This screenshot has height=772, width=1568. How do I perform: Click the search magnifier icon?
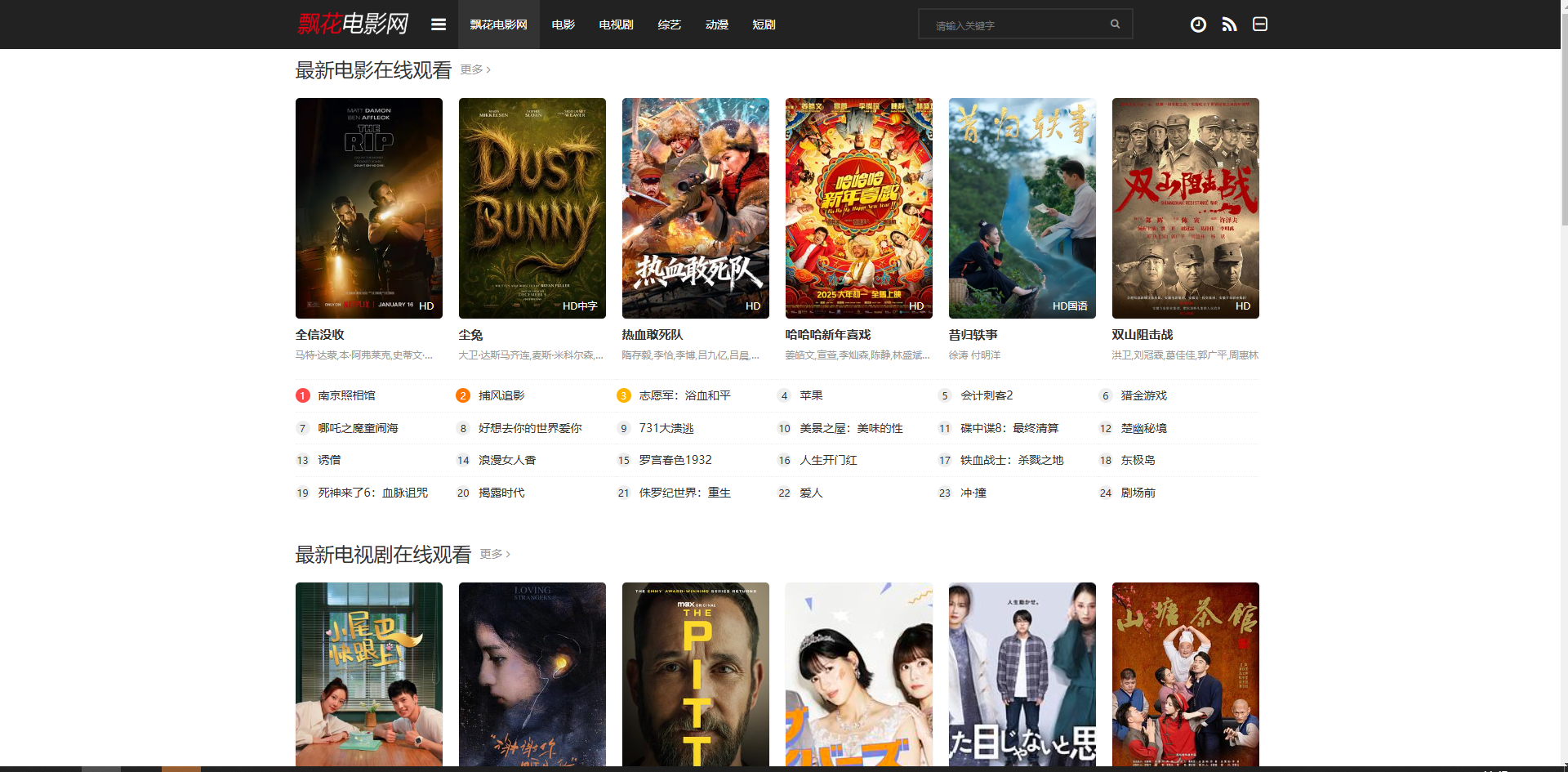pos(1115,25)
